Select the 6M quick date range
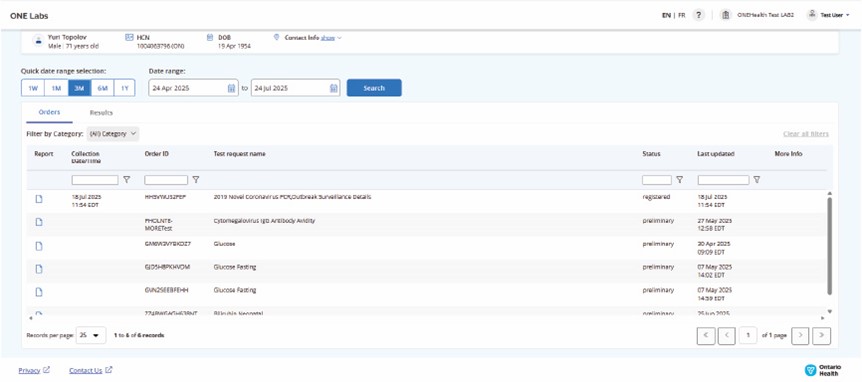The width and height of the screenshot is (862, 382). 102,88
